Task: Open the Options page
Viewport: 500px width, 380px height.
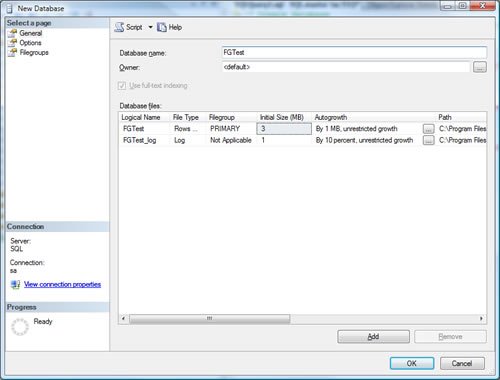Action: tap(30, 43)
